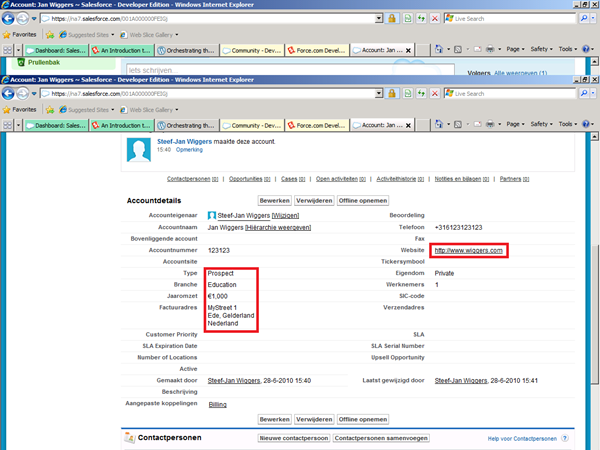Click Read Mail icon in front window
This screenshot has width=600, height=450.
pyautogui.click(x=478, y=125)
